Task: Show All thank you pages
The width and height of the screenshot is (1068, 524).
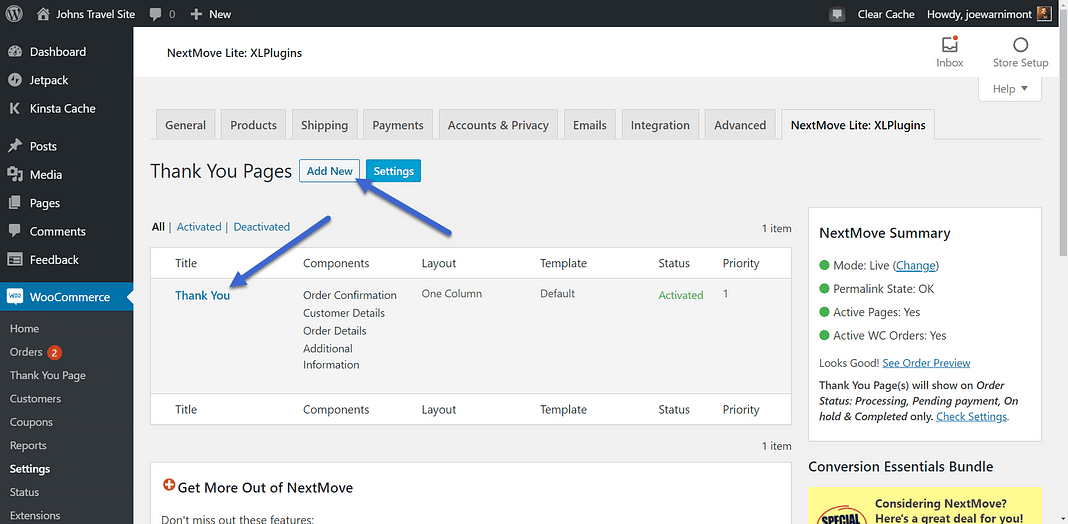Action: pyautogui.click(x=158, y=227)
